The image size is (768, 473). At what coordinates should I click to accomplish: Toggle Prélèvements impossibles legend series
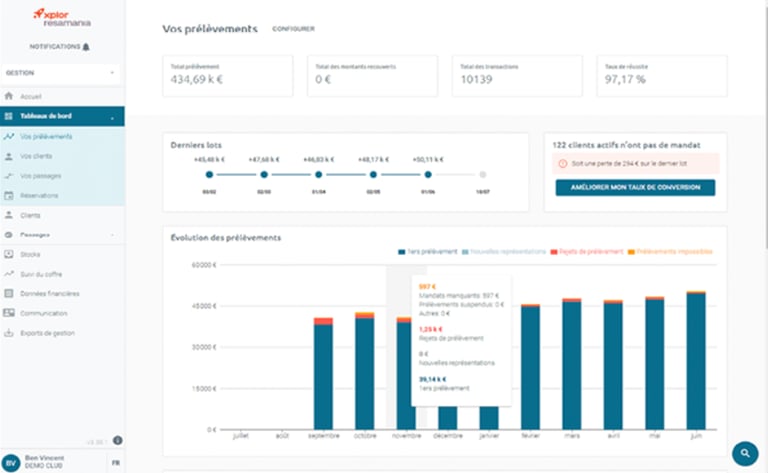[x=670, y=252]
